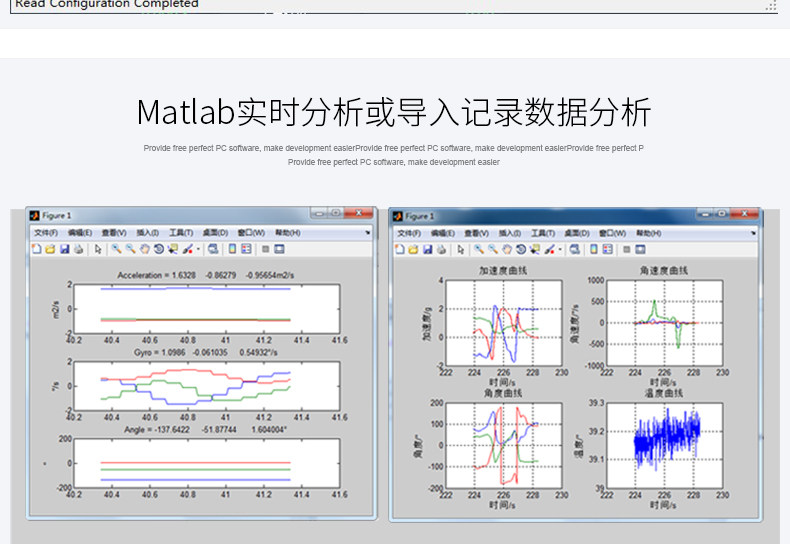The image size is (790, 544).
Task: Click the Gyro plot axes
Action: click(207, 386)
